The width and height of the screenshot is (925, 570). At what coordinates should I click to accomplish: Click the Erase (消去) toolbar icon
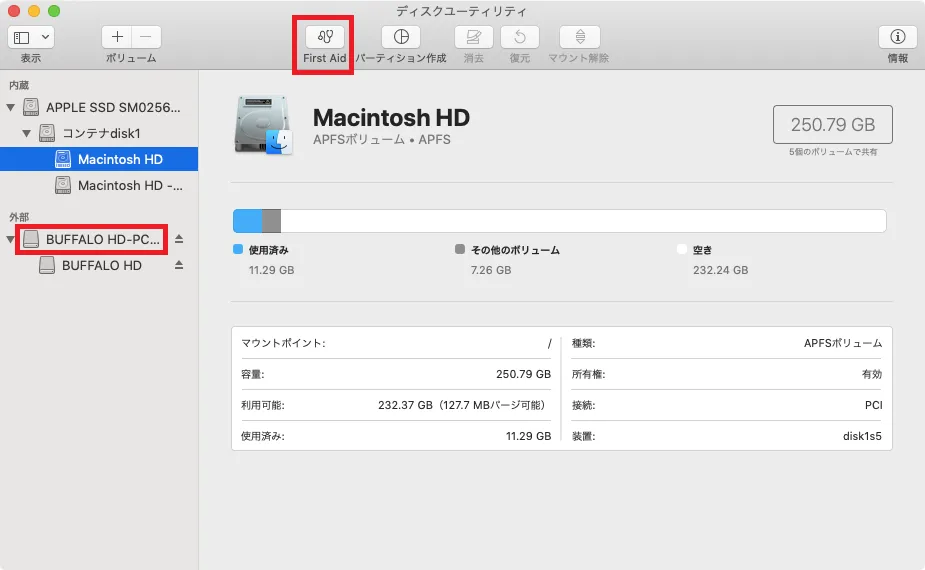tap(474, 37)
